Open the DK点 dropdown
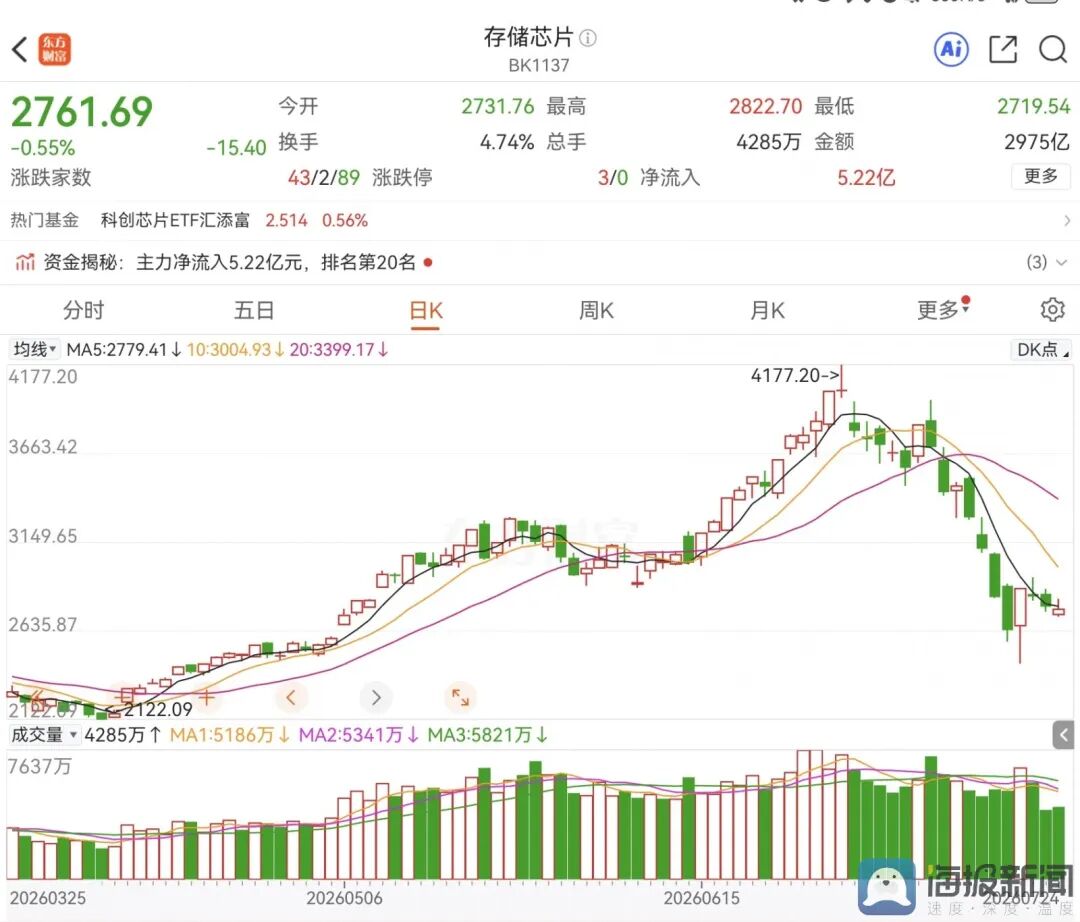The height and width of the screenshot is (922, 1080). click(1041, 349)
